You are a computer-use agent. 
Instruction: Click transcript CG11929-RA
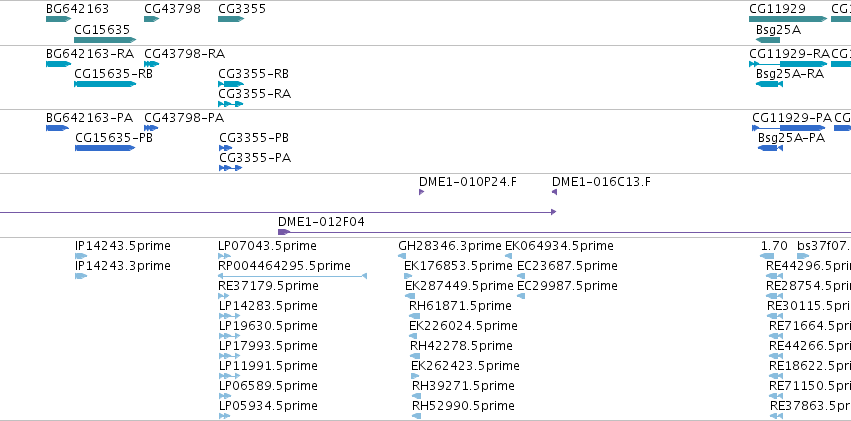[x=788, y=64]
